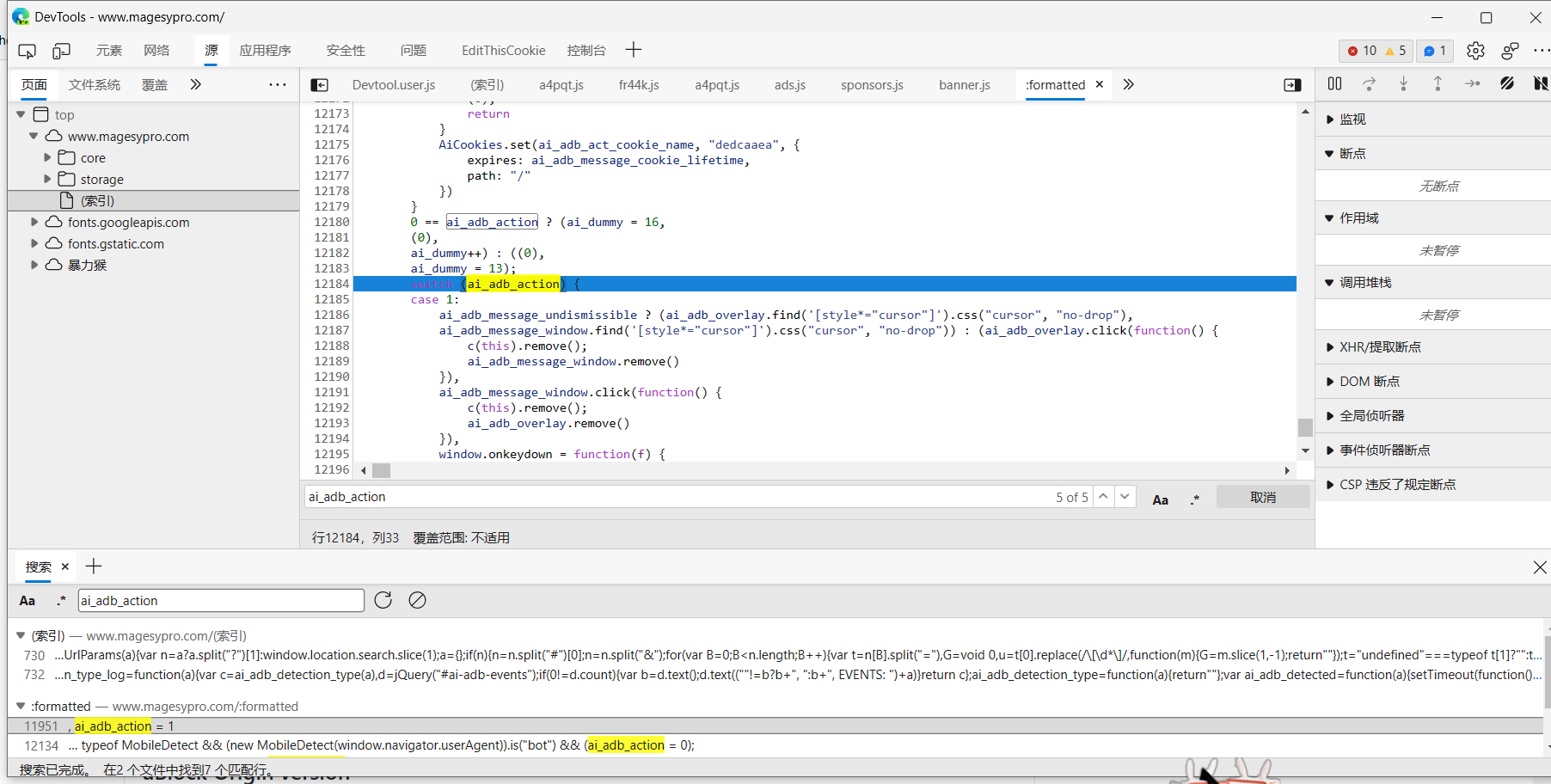
Task: Click the 取消 button in the search bar
Action: tap(1263, 496)
